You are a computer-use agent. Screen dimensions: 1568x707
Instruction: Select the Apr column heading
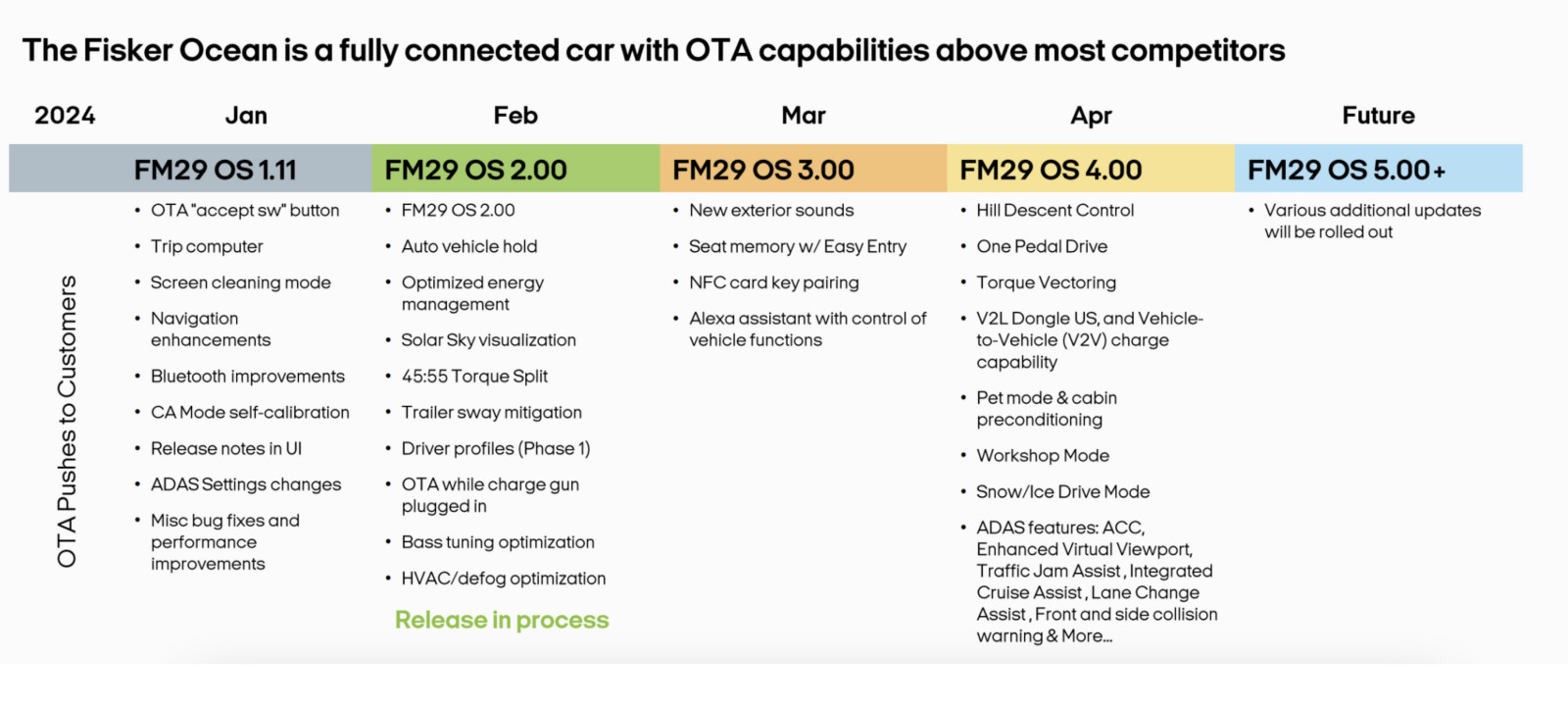tap(1091, 117)
